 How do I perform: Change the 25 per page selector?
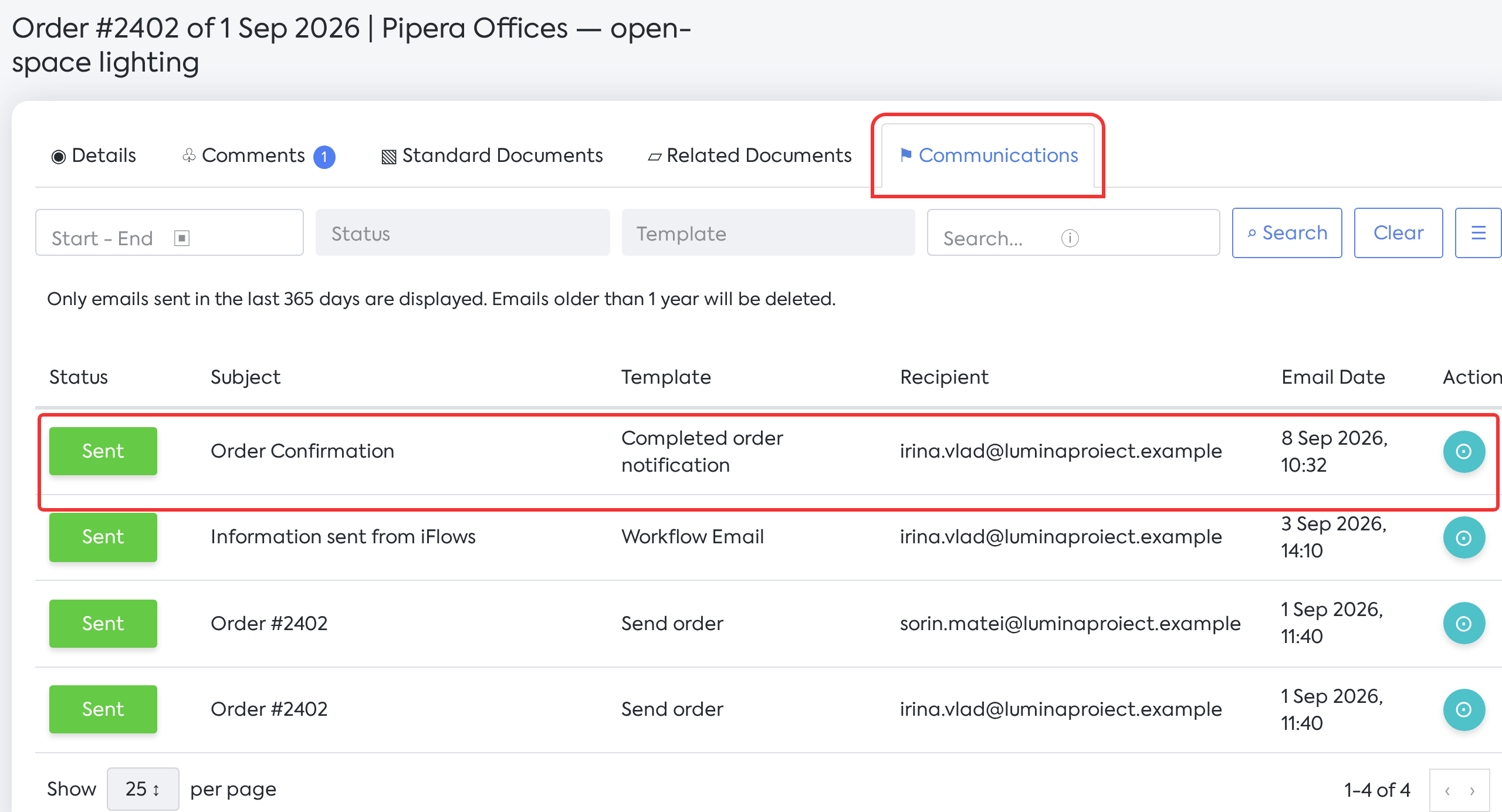(x=143, y=789)
